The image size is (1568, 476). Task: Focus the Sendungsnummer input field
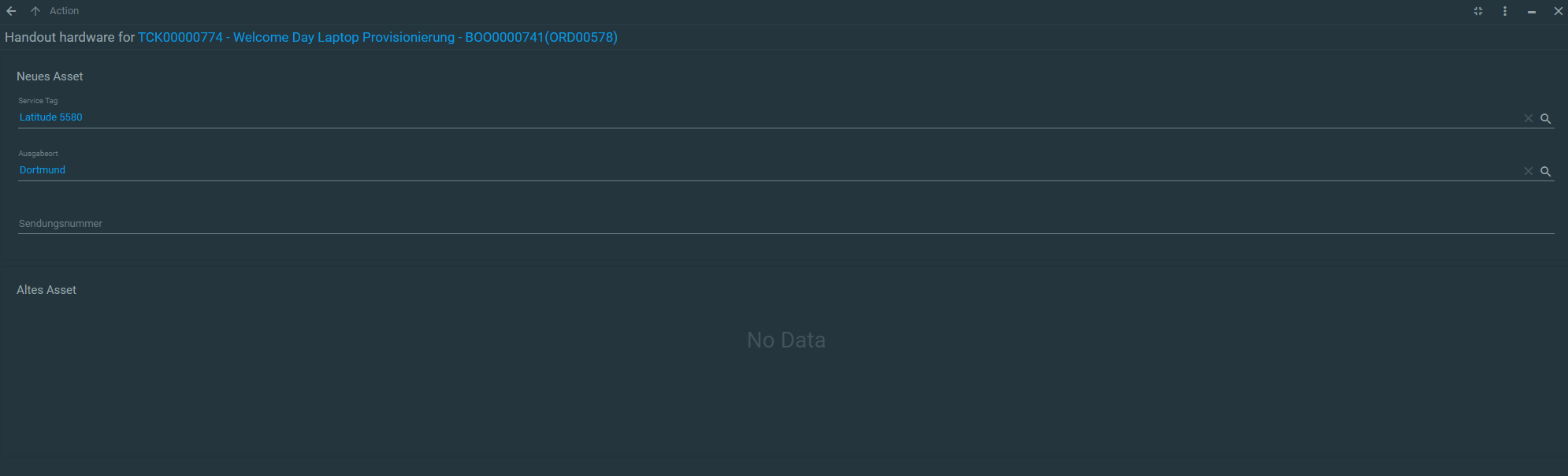tap(786, 224)
